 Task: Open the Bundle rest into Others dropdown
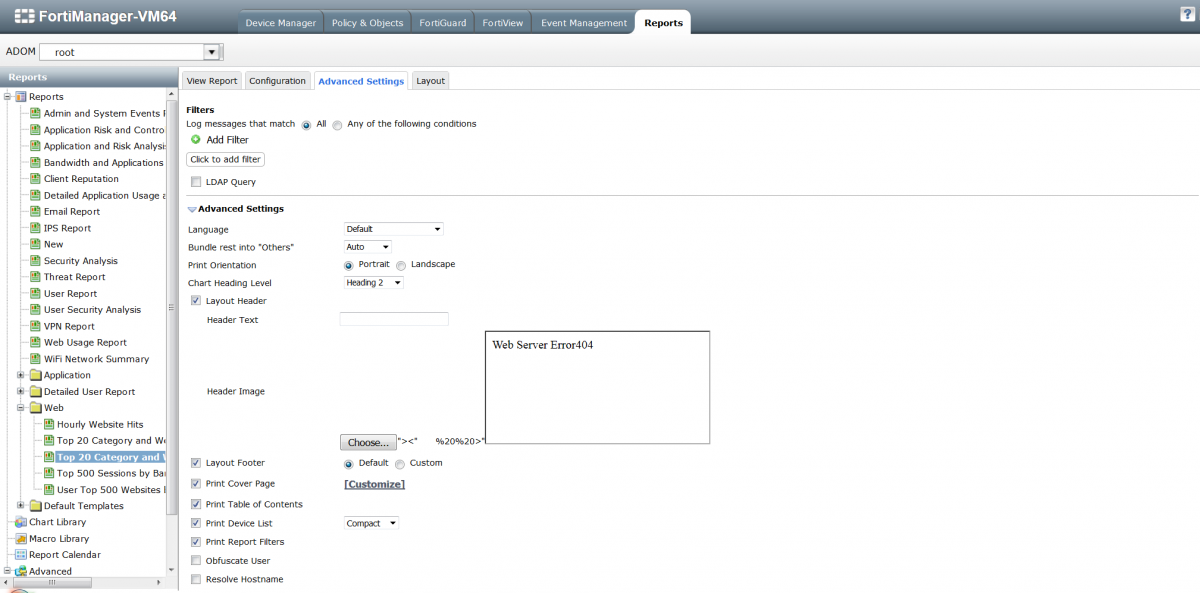tap(368, 247)
